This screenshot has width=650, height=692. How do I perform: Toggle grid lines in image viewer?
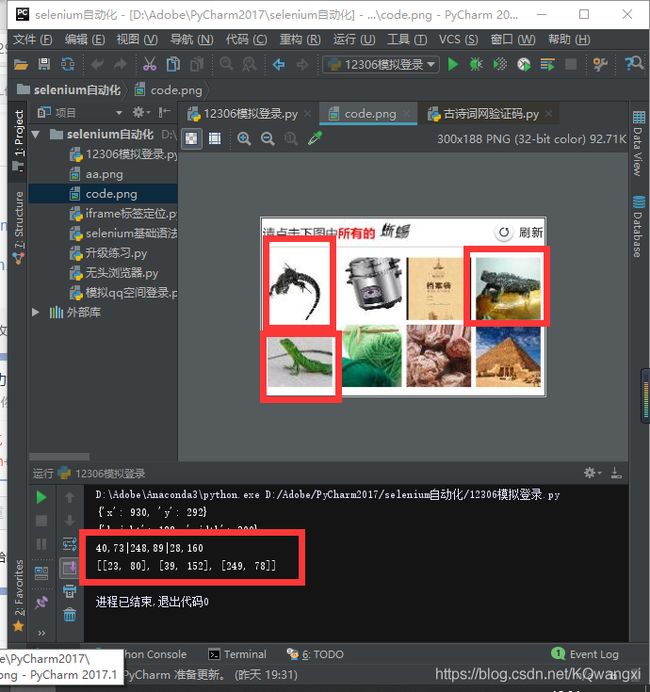coord(214,139)
